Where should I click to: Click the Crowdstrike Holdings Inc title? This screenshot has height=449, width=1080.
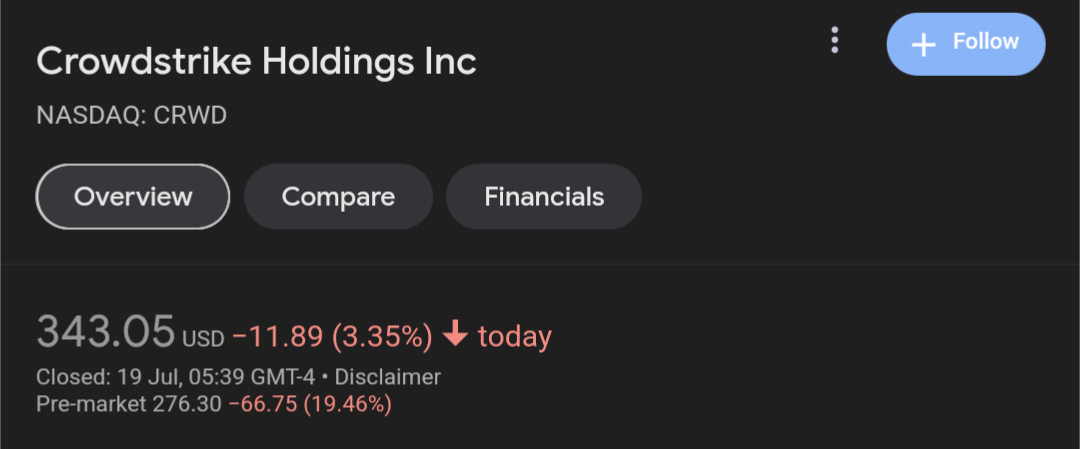point(256,62)
